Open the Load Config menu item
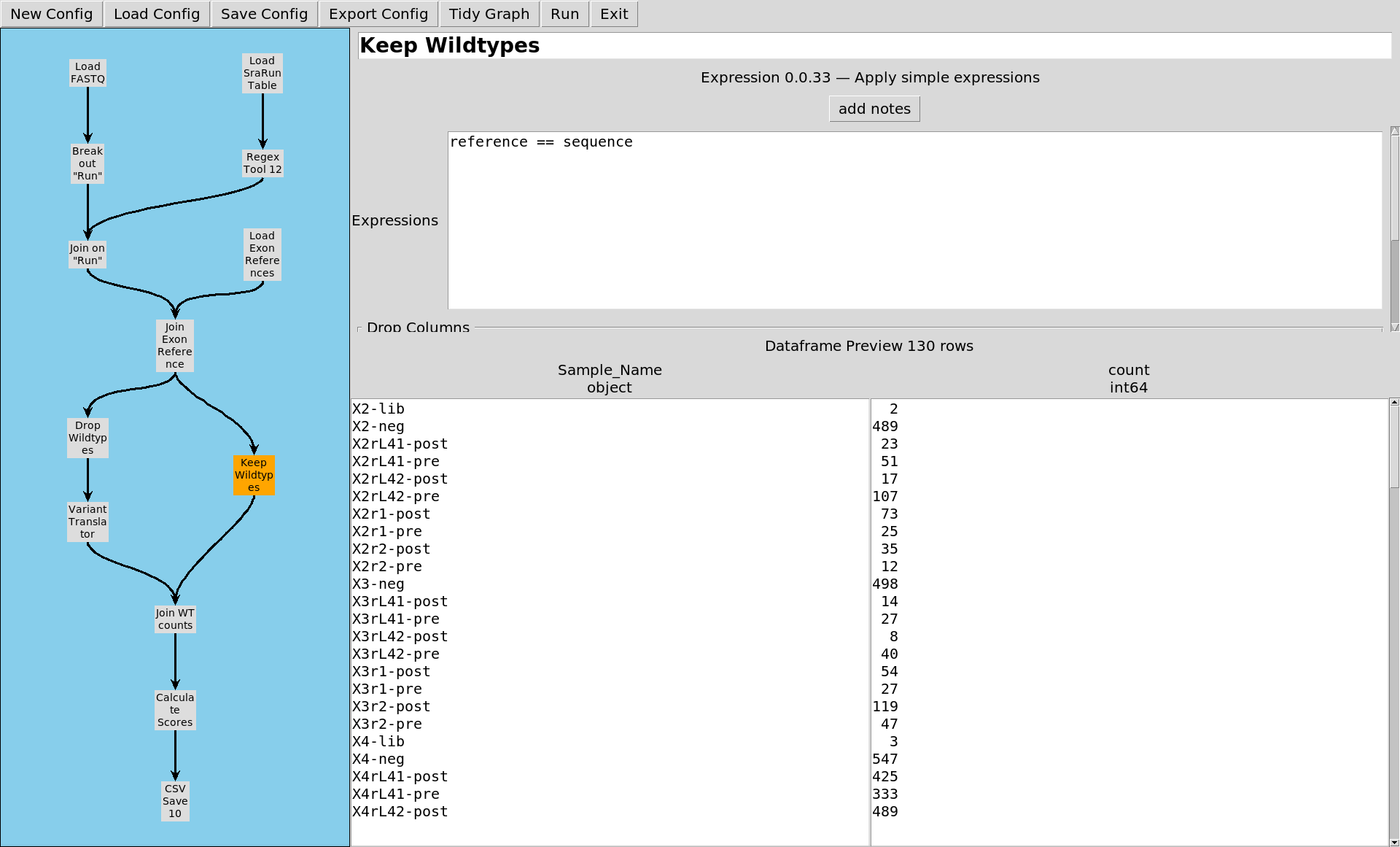The width and height of the screenshot is (1400, 847). pyautogui.click(x=157, y=14)
